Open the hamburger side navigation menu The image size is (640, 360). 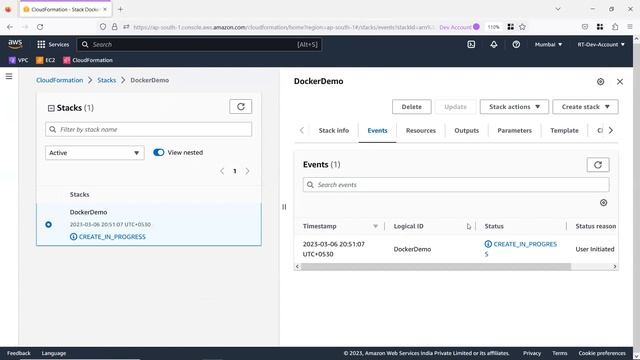9,76
